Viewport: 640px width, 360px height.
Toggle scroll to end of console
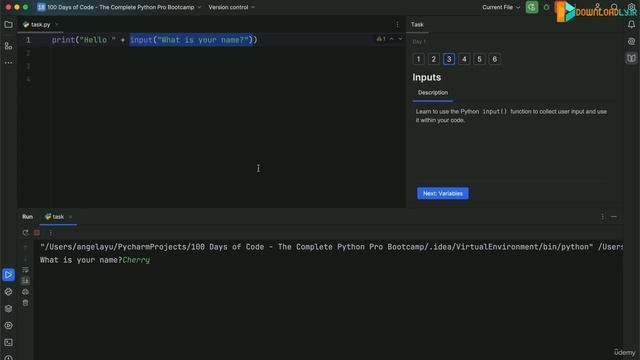pos(25,281)
